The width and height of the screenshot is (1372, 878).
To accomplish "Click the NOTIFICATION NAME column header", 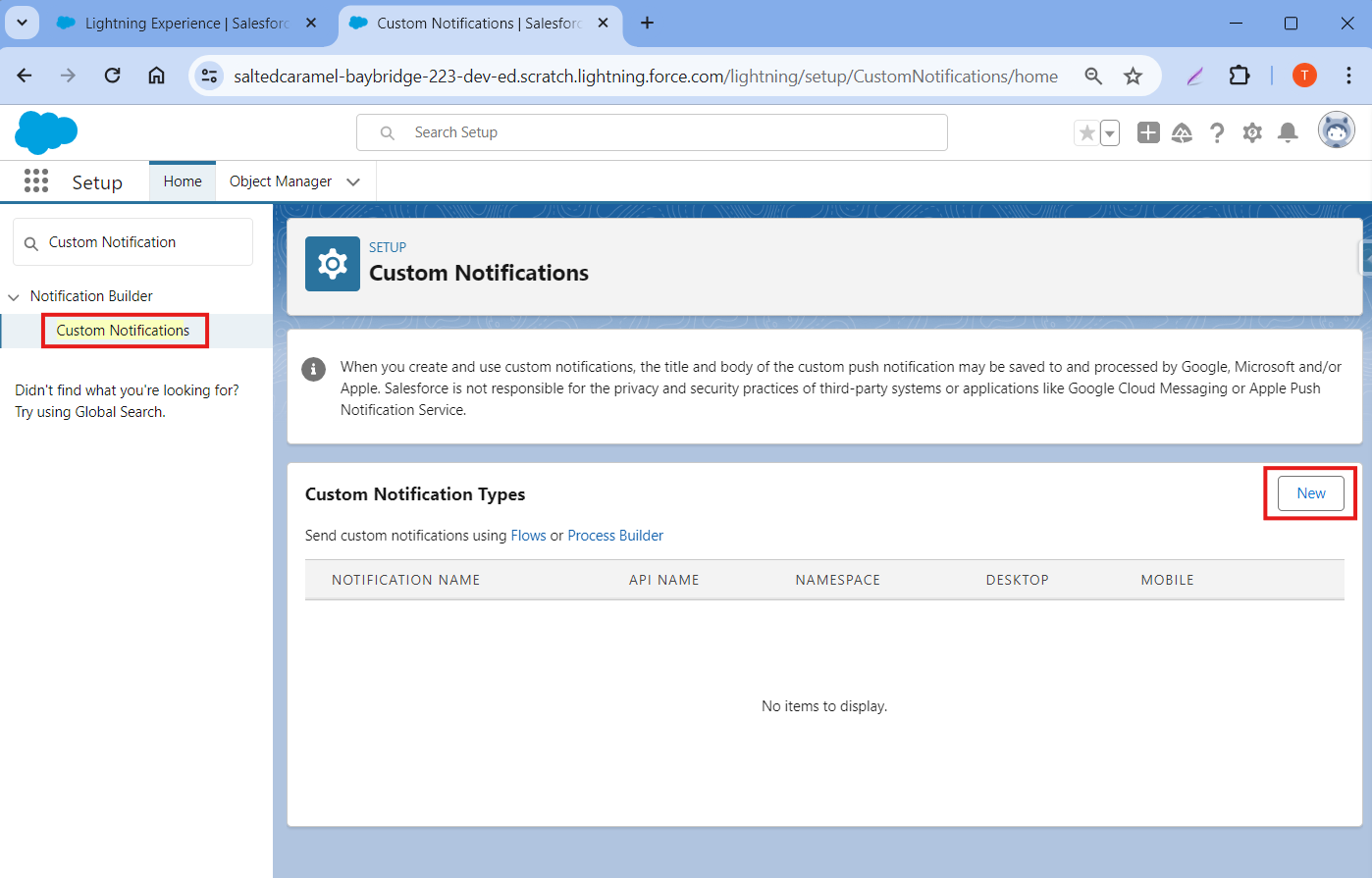I will pos(406,580).
